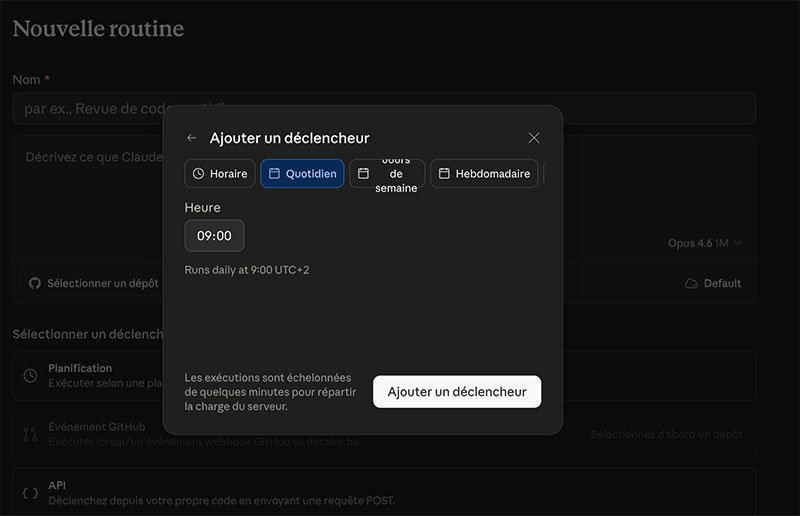Select the Quotidien schedule tab
800x516 pixels.
pyautogui.click(x=303, y=174)
